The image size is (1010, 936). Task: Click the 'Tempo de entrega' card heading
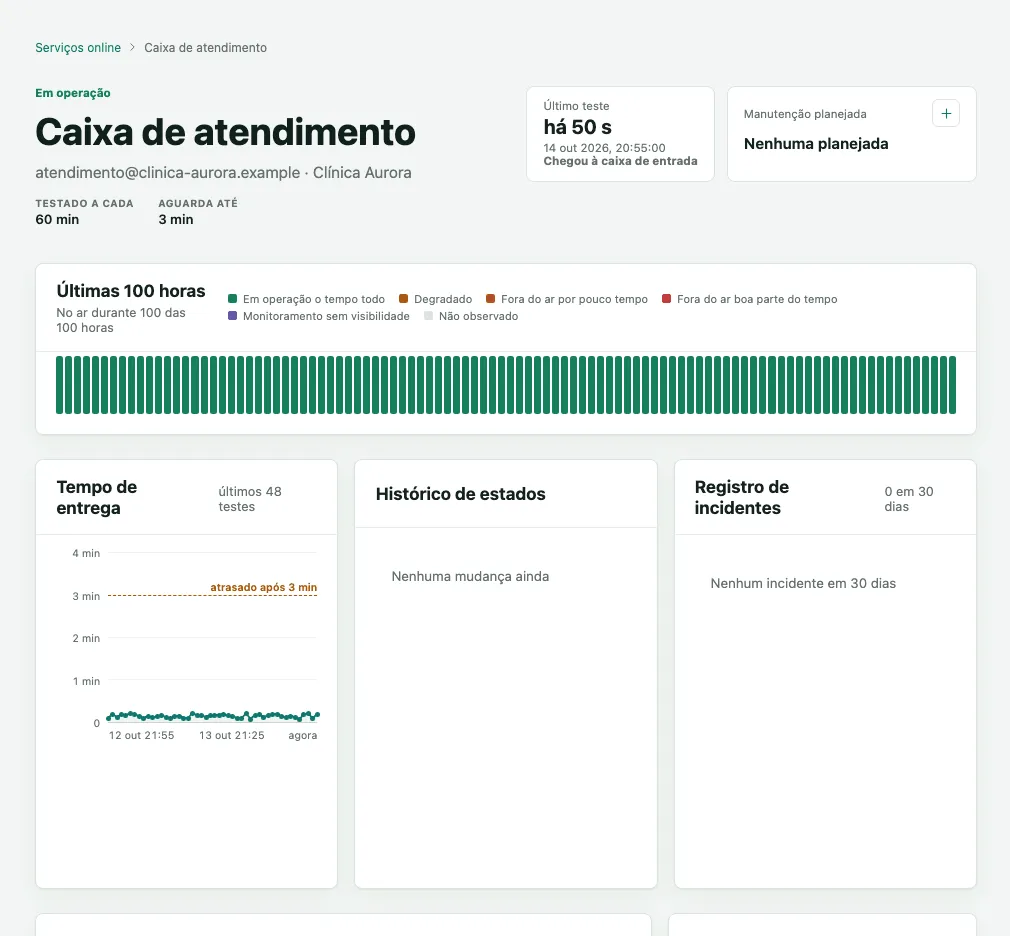(97, 497)
